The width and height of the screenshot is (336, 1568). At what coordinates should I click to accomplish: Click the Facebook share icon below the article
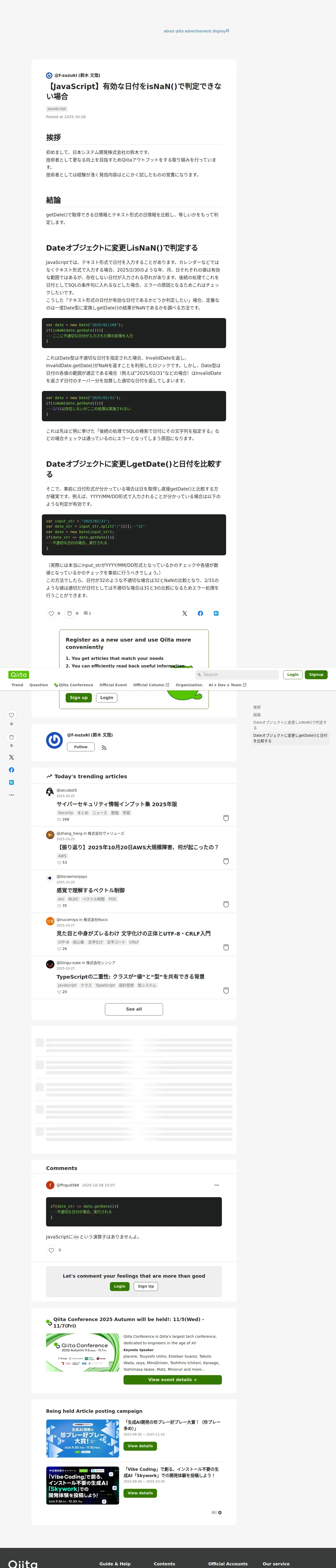pyautogui.click(x=200, y=614)
